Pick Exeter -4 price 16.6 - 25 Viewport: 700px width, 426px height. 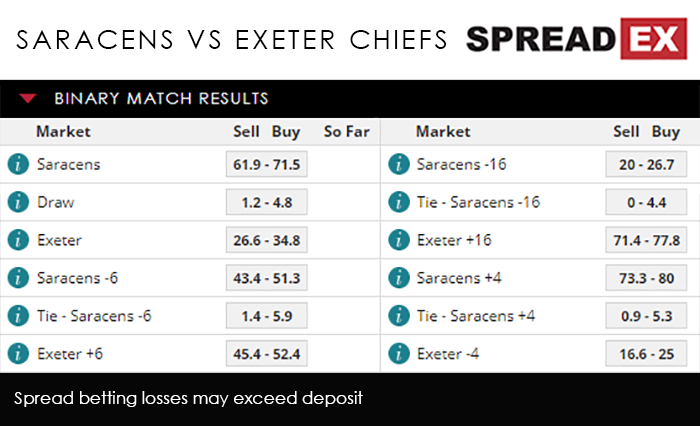click(x=646, y=354)
